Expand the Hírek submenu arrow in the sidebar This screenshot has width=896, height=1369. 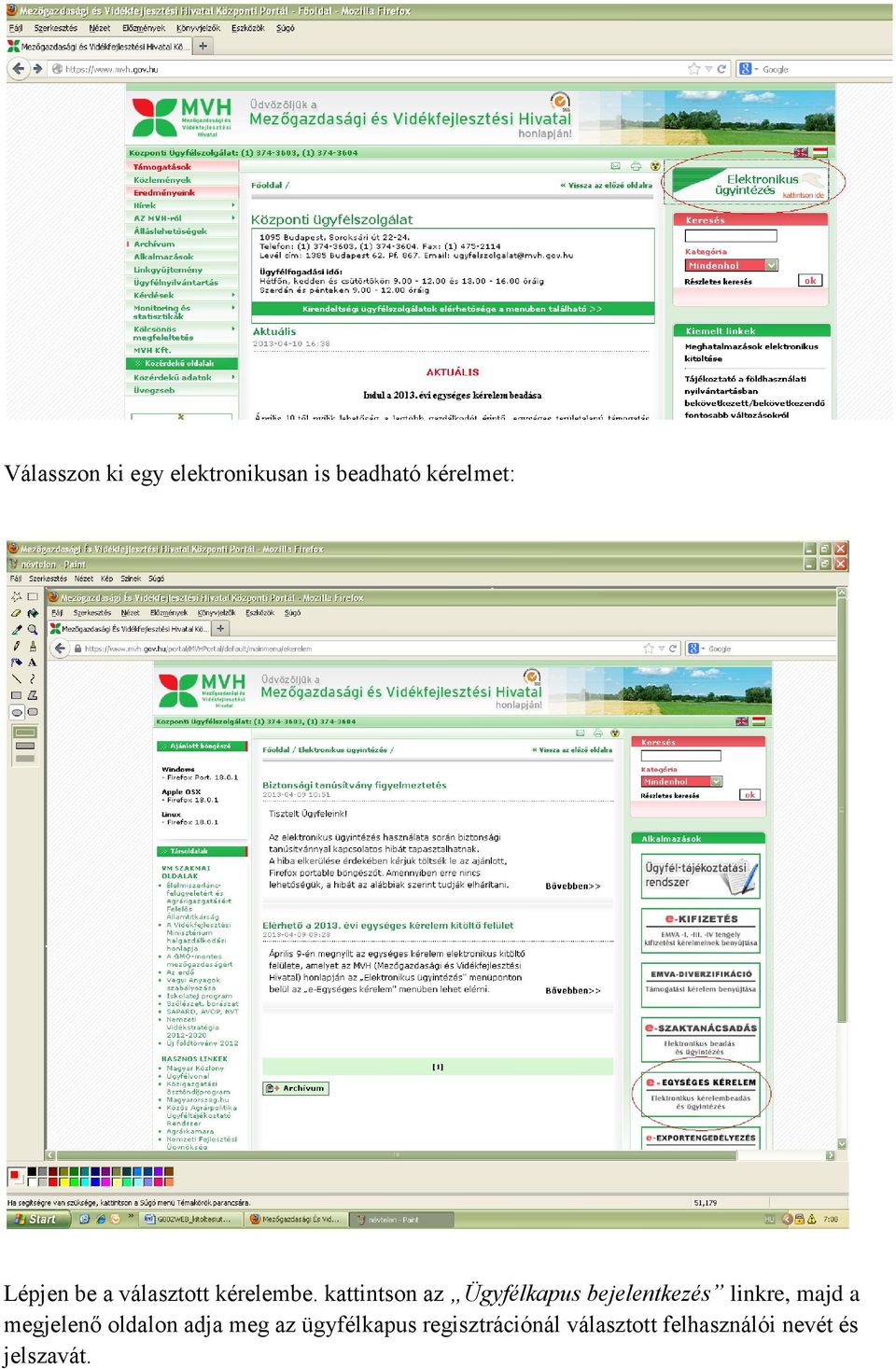(x=233, y=205)
